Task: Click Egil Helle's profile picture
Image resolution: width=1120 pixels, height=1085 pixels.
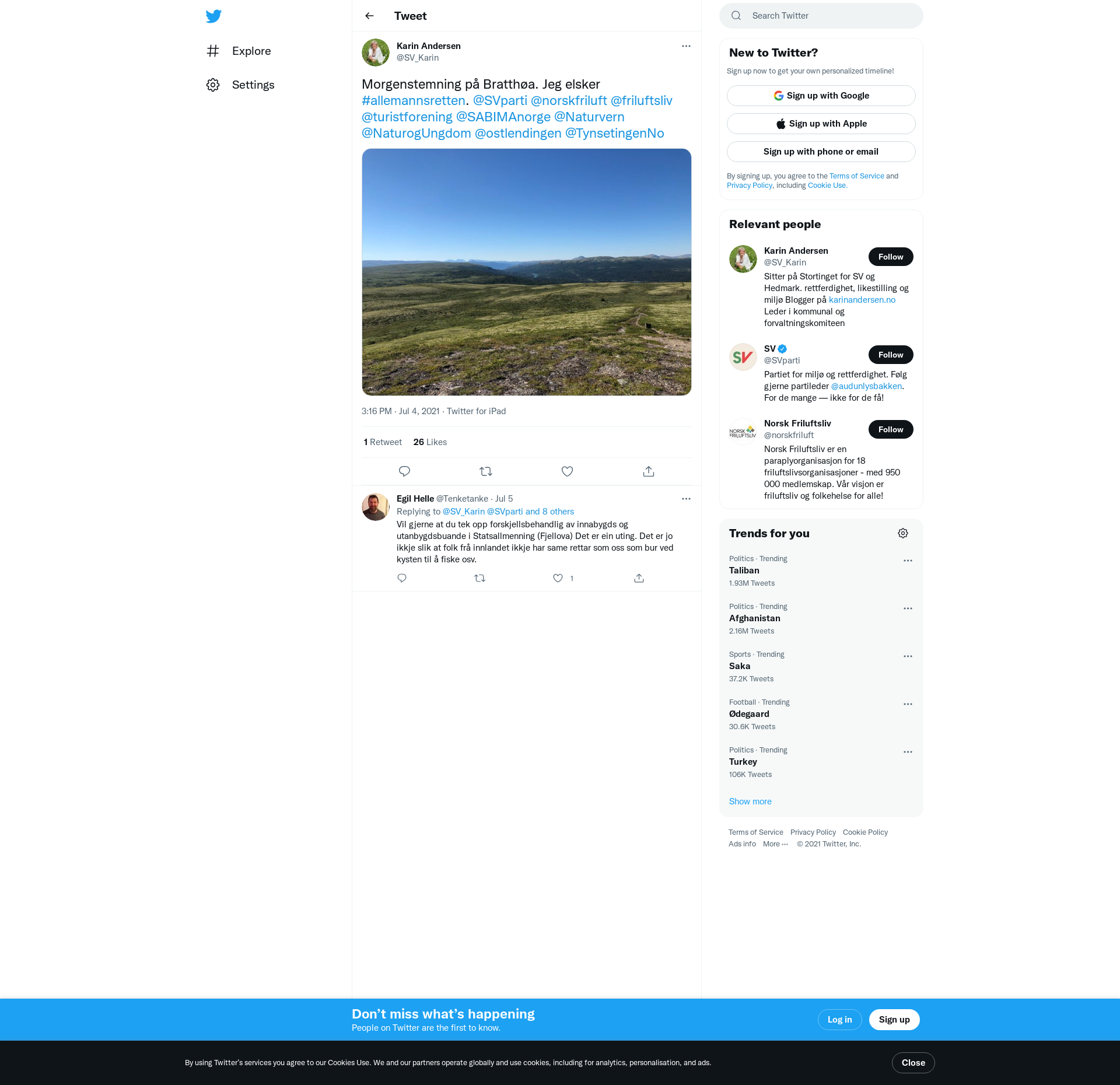Action: 376,507
